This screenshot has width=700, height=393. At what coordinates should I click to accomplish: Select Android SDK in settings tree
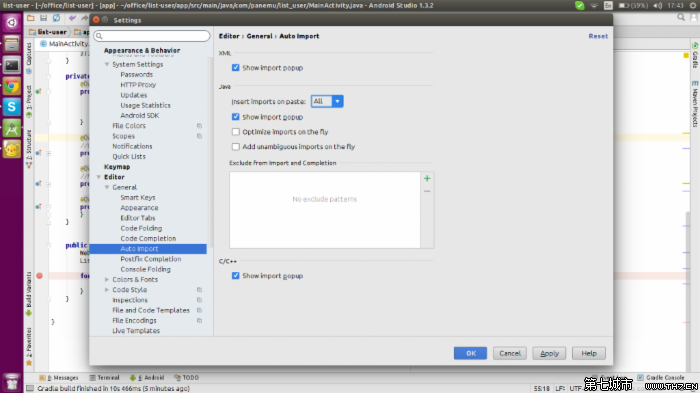tap(140, 116)
